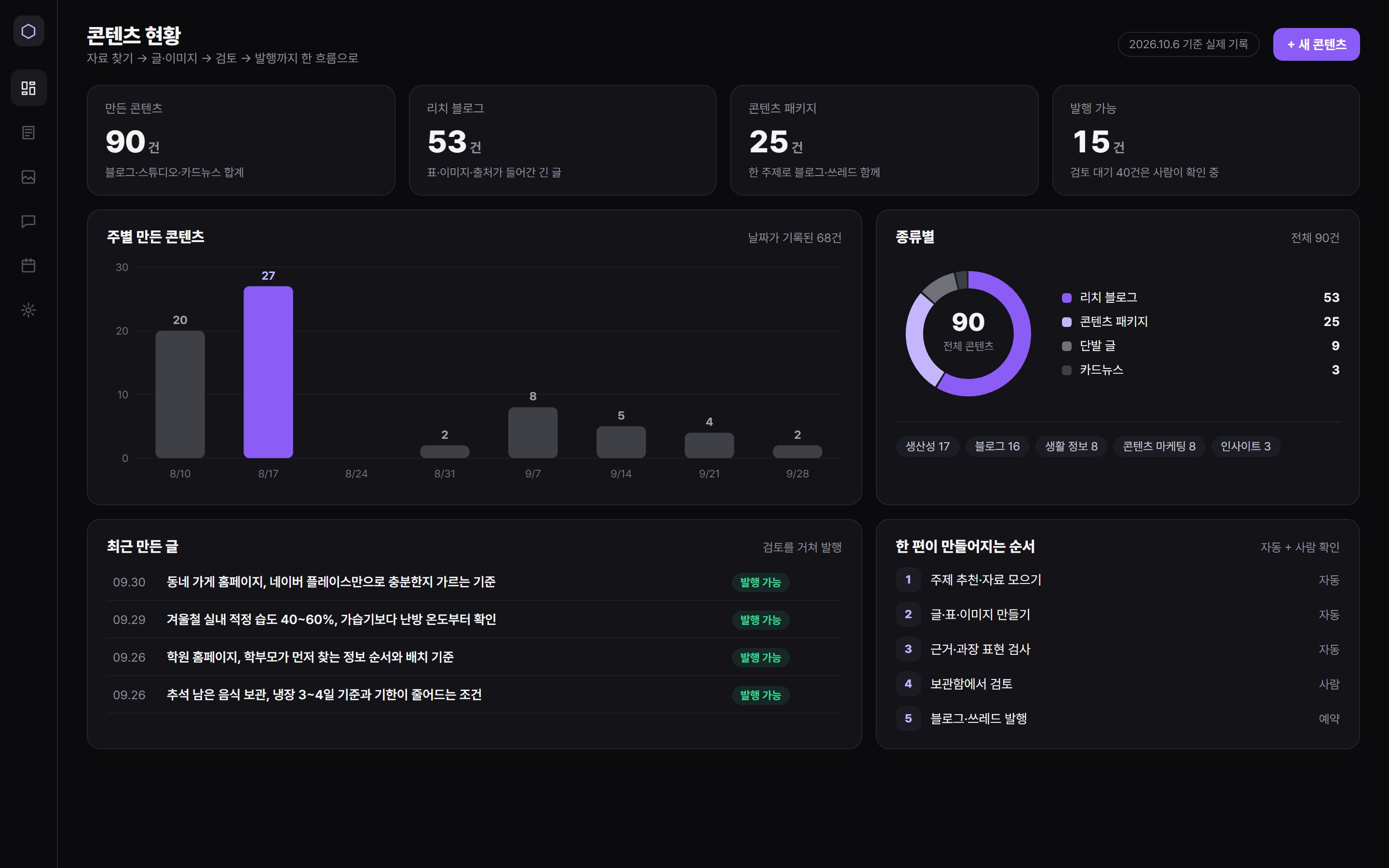Click step 1 주제 추천·자료 모으기
The image size is (1389, 868).
click(1117, 580)
